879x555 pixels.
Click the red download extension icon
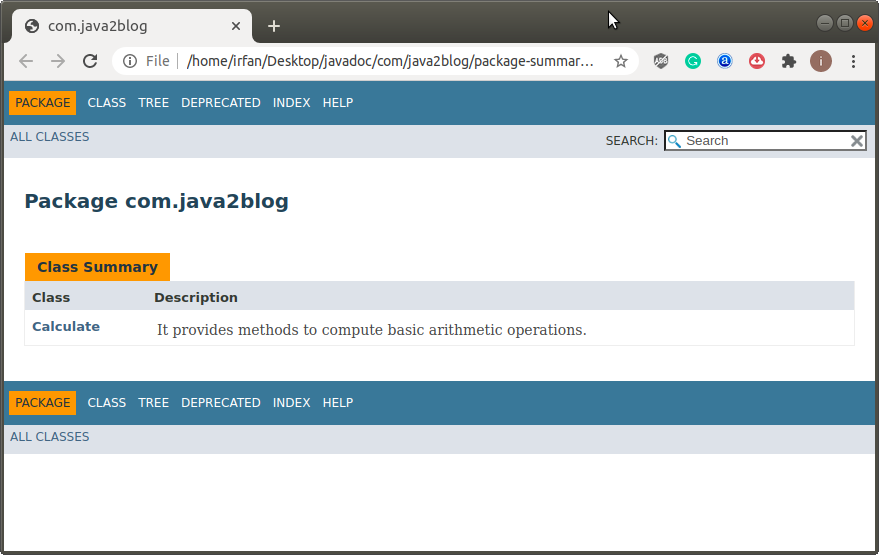[757, 61]
